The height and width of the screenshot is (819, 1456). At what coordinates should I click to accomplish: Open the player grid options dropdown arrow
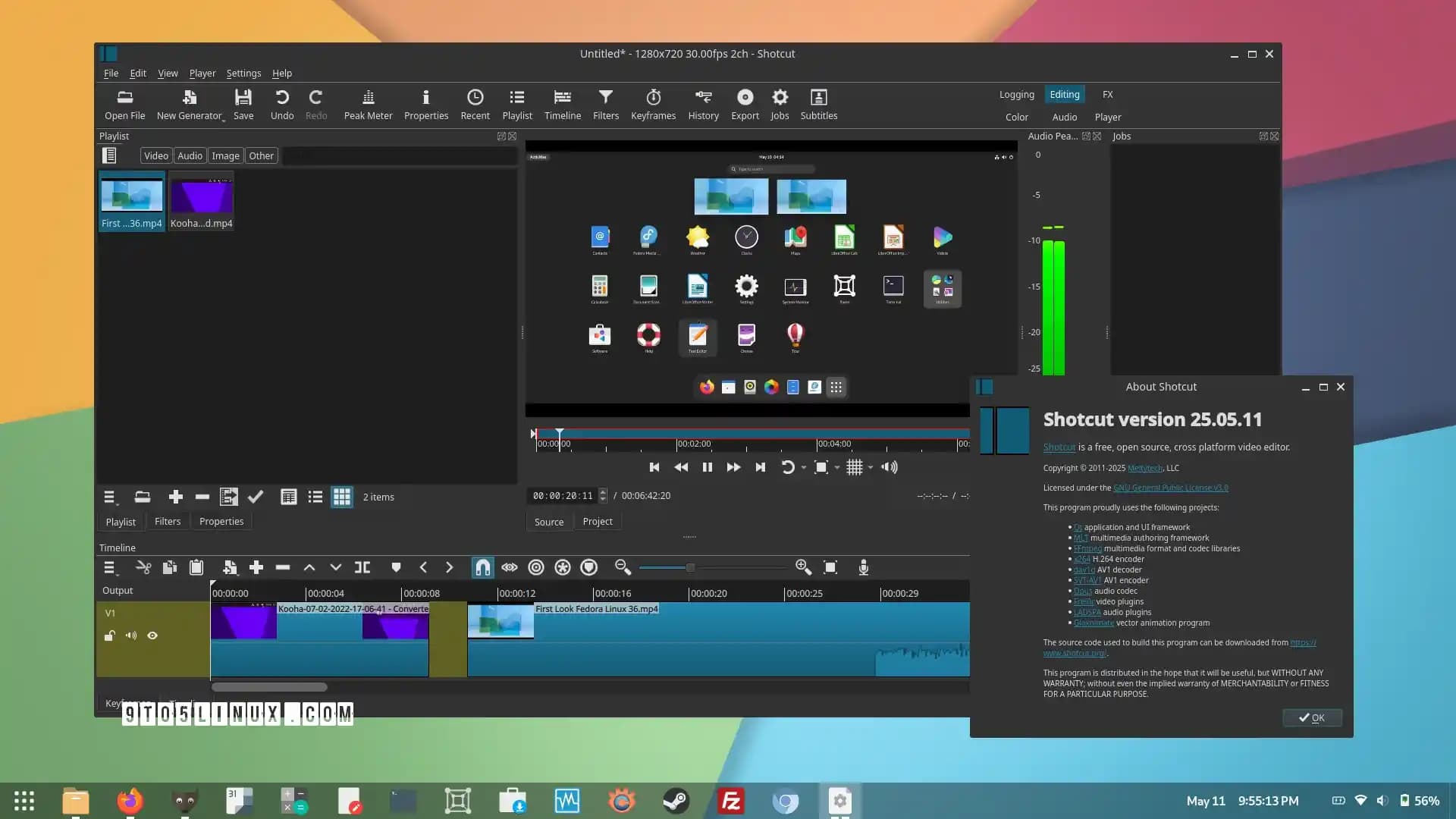click(871, 468)
